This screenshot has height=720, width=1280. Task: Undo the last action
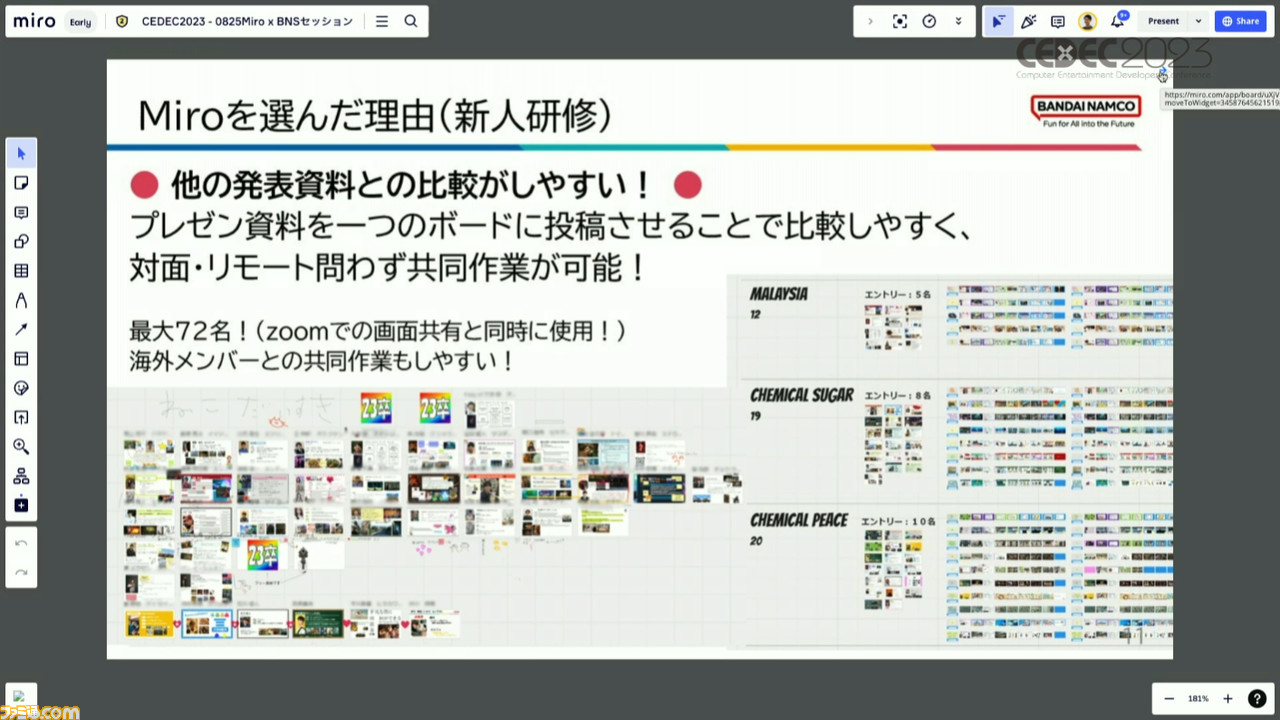[x=21, y=543]
